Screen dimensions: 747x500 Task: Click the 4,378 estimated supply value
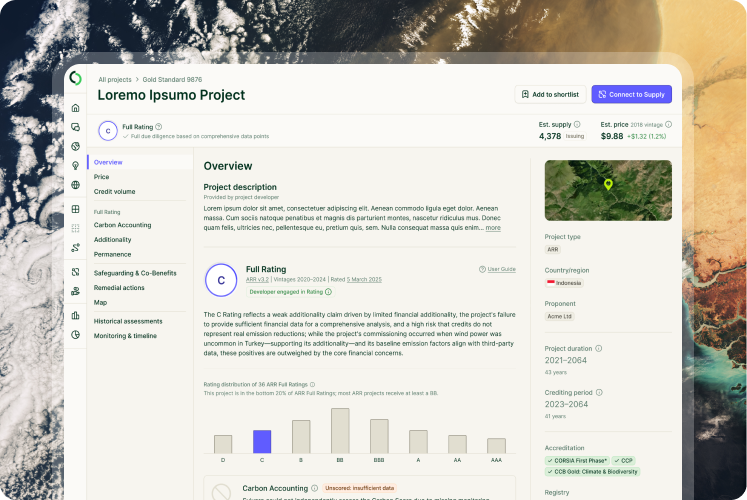(550, 136)
